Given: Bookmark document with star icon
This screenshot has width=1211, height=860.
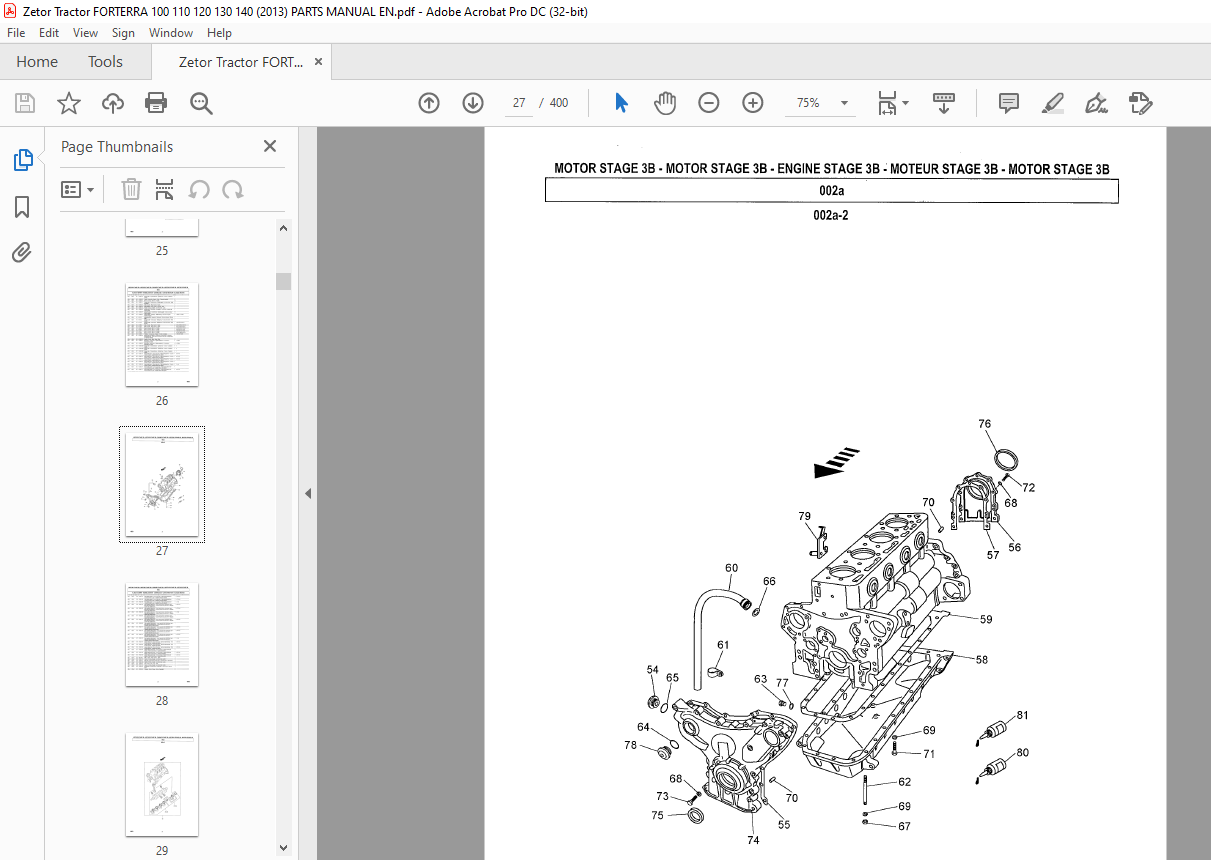Looking at the screenshot, I should click(68, 103).
